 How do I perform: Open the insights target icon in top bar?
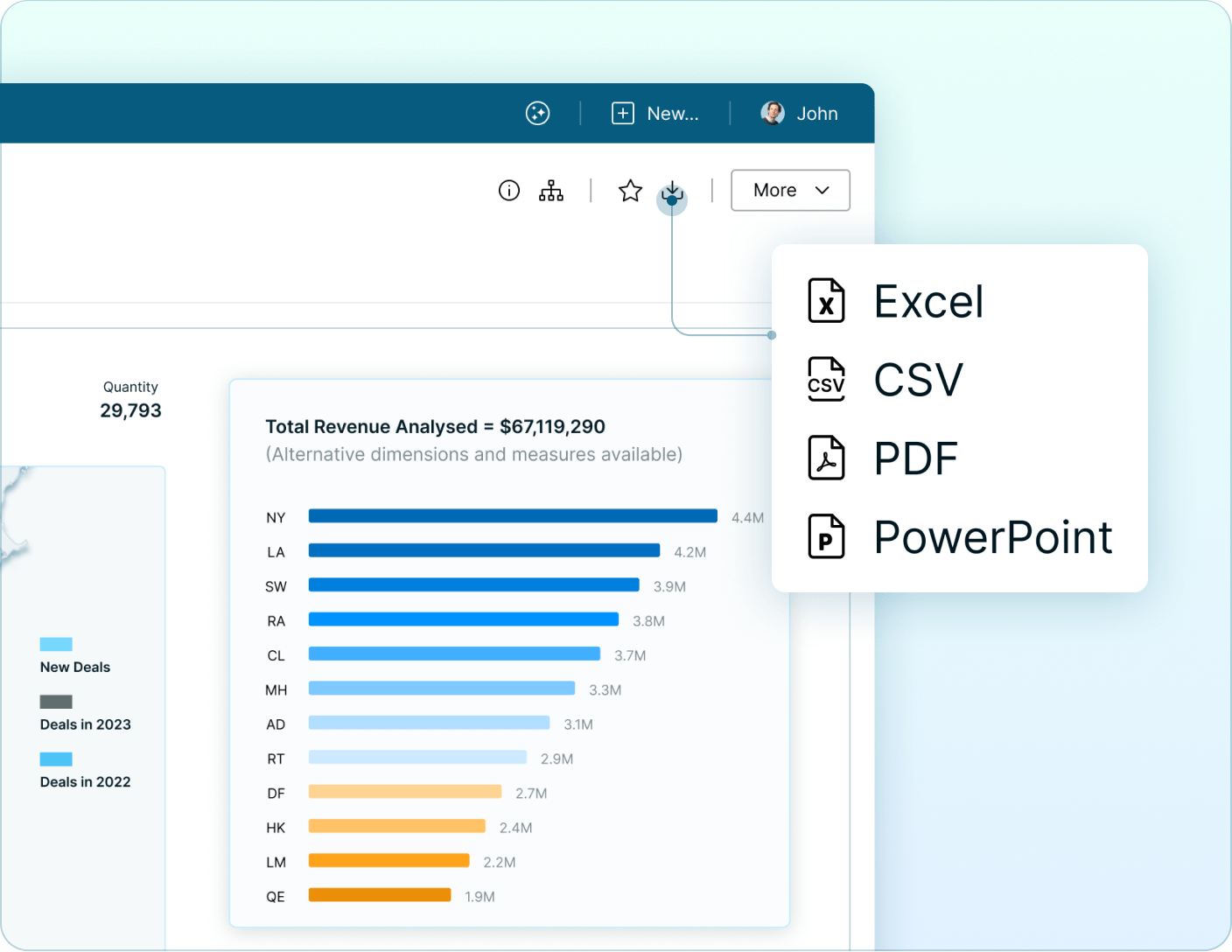pyautogui.click(x=537, y=113)
